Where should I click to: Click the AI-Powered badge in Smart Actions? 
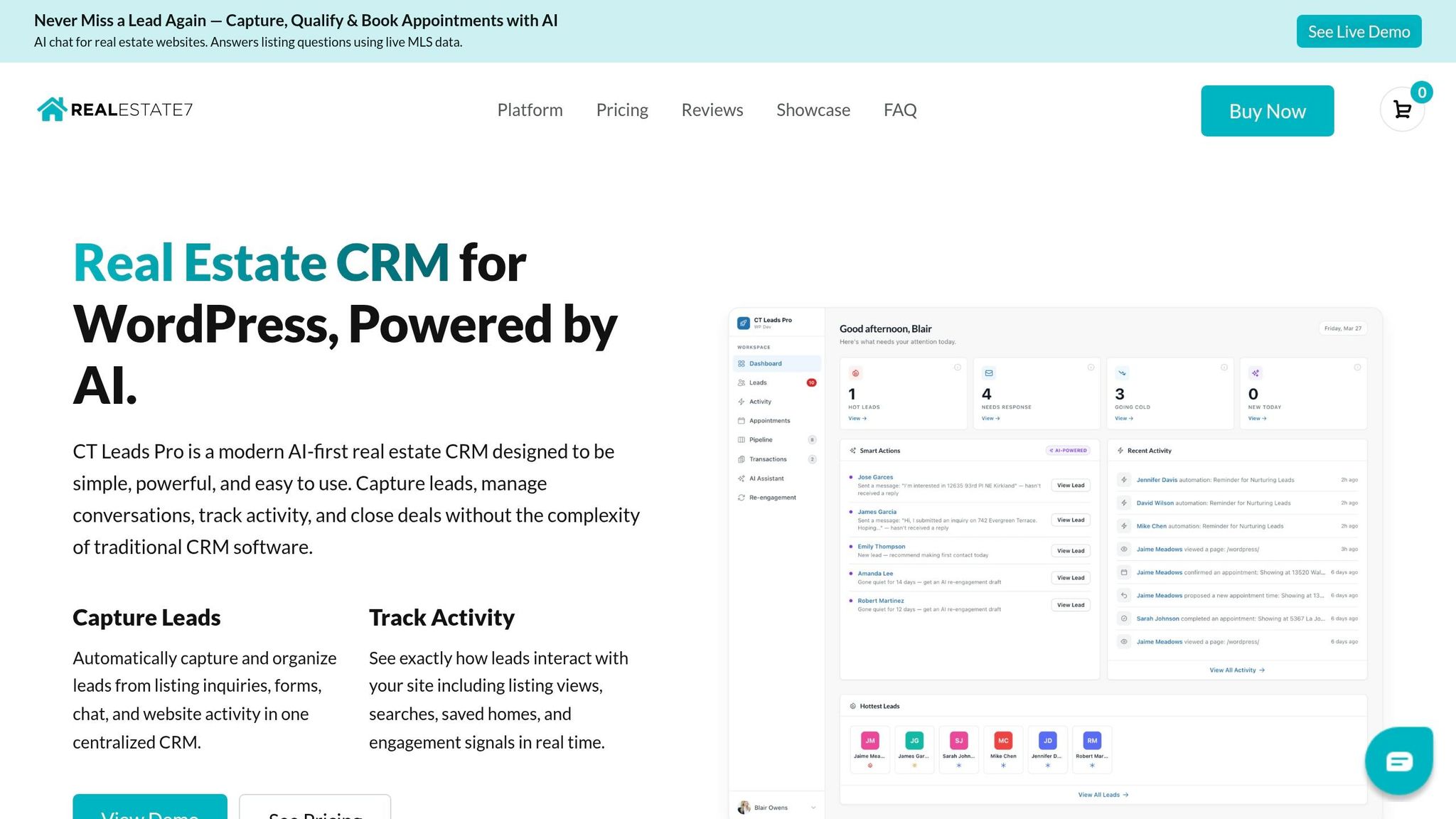(x=1068, y=451)
